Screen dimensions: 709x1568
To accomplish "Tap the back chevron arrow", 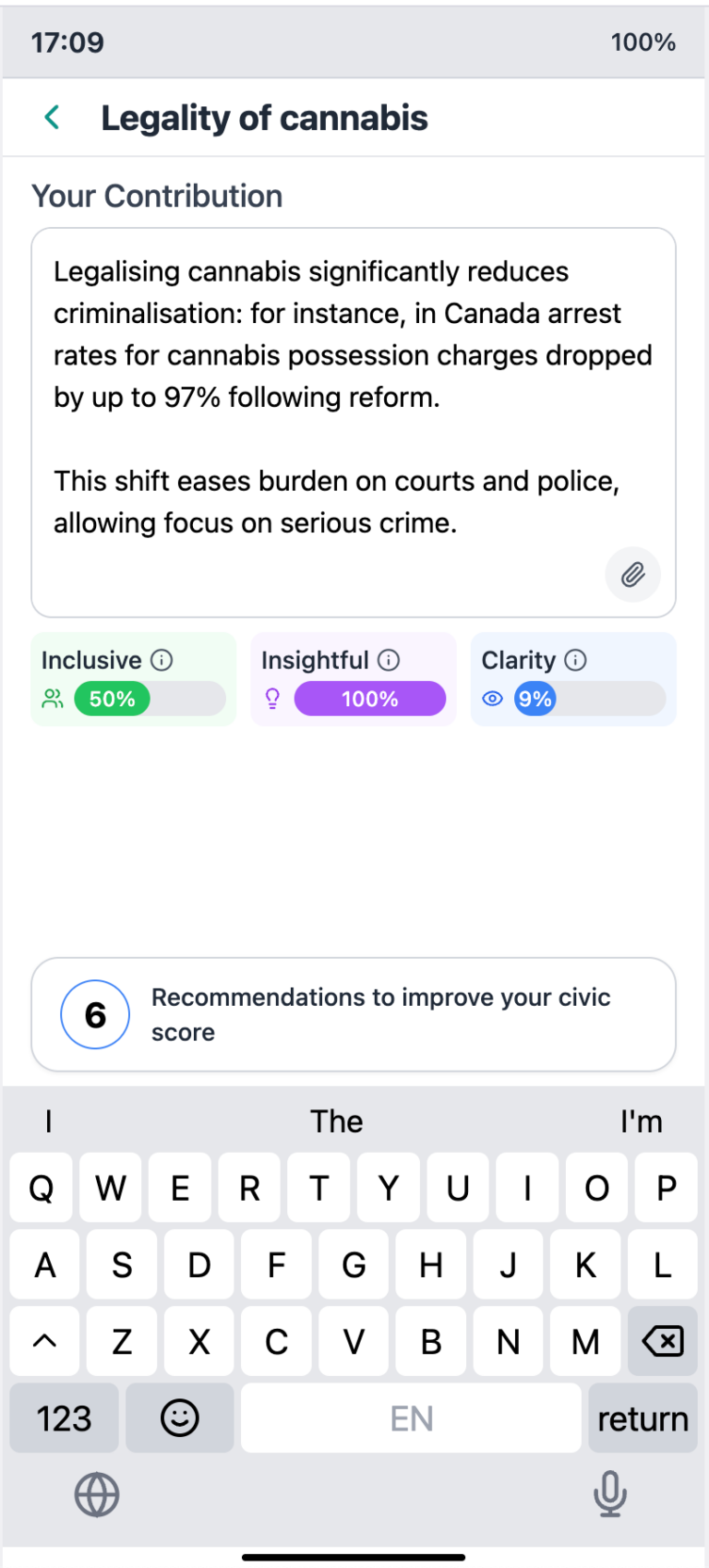I will click(53, 117).
